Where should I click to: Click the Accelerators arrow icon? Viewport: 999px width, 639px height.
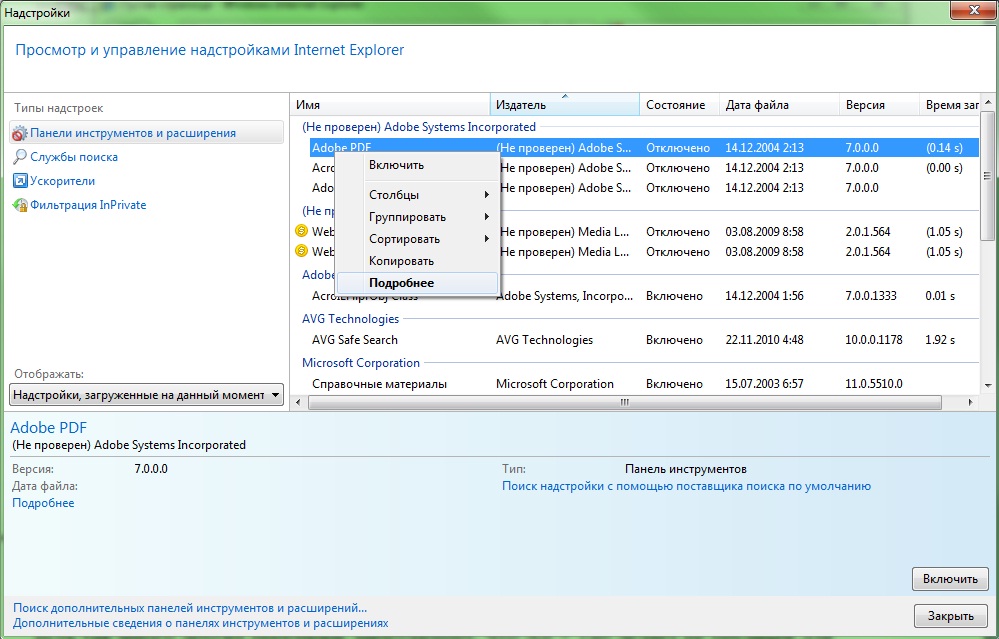tap(20, 181)
